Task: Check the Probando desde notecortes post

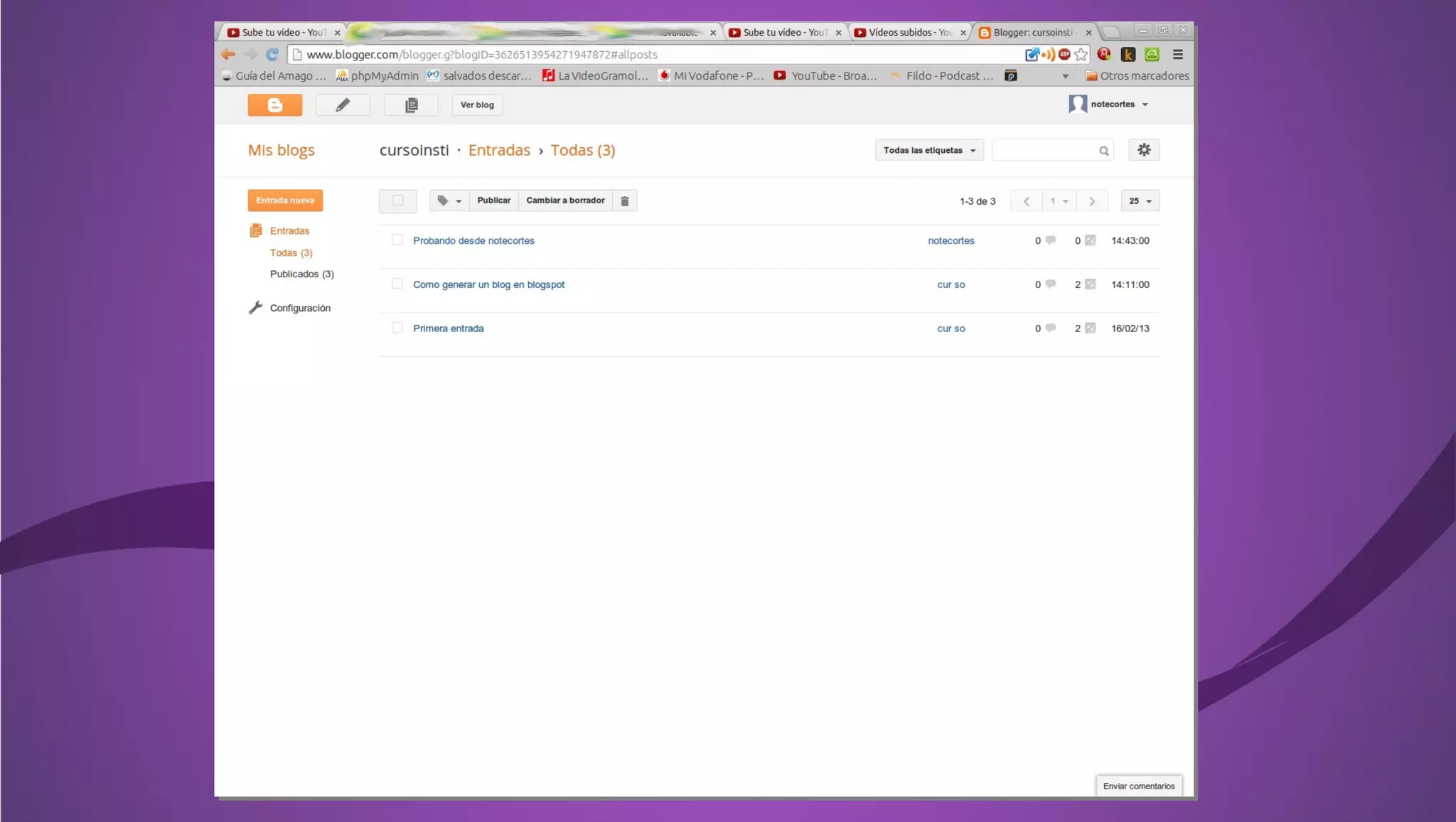Action: (x=397, y=240)
